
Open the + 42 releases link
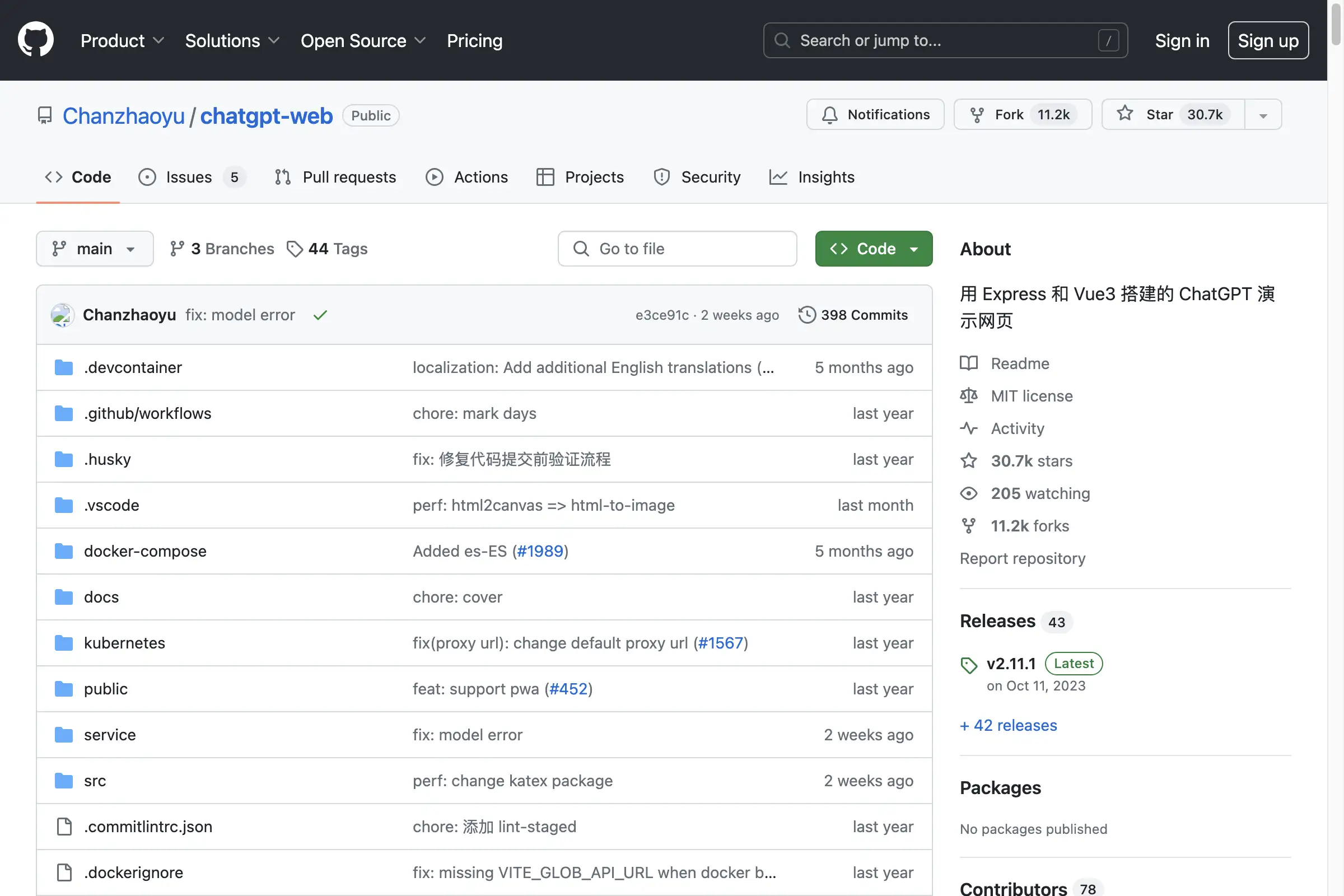[1008, 725]
